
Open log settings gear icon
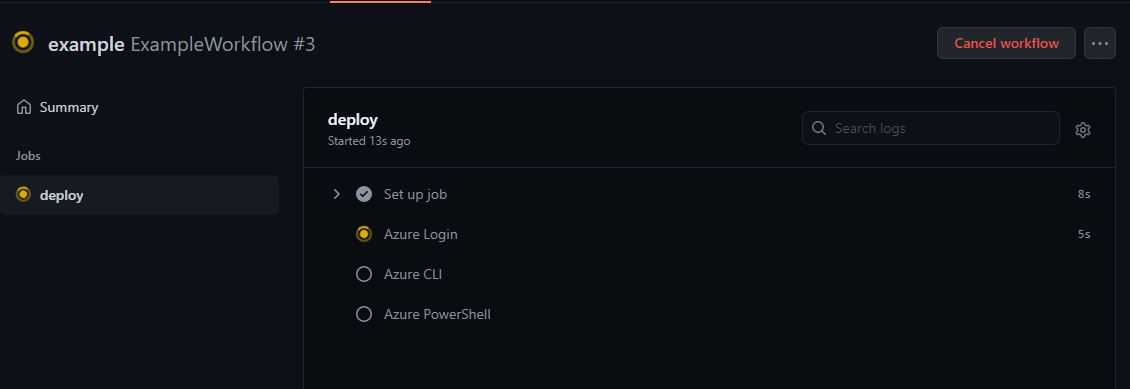1082,130
